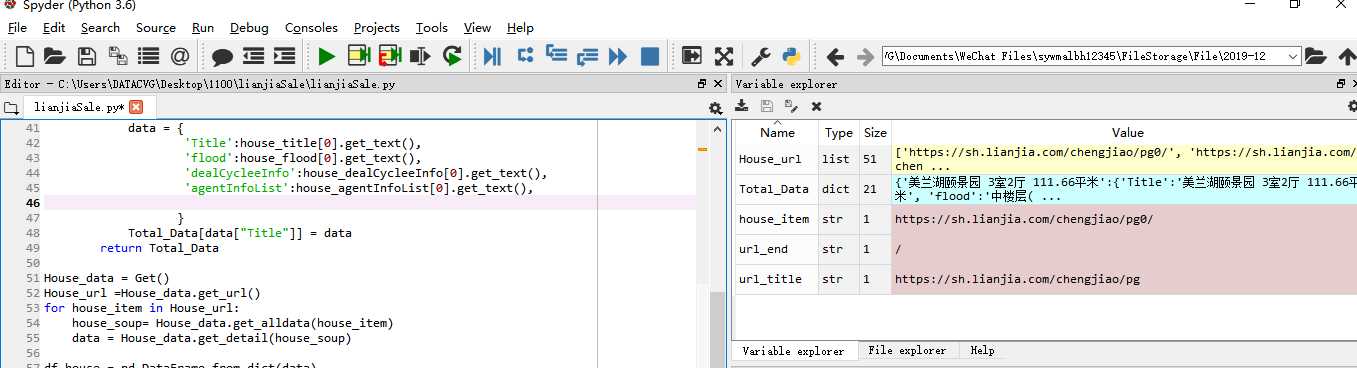Open the File menu
The height and width of the screenshot is (368, 1357).
pos(18,27)
